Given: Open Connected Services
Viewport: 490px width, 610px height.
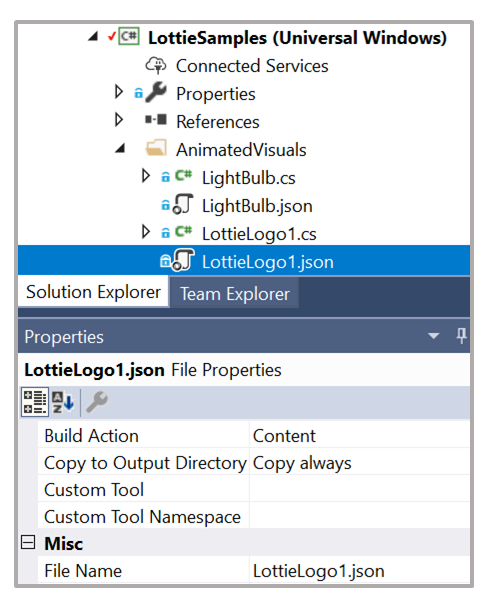Looking at the screenshot, I should (x=252, y=66).
